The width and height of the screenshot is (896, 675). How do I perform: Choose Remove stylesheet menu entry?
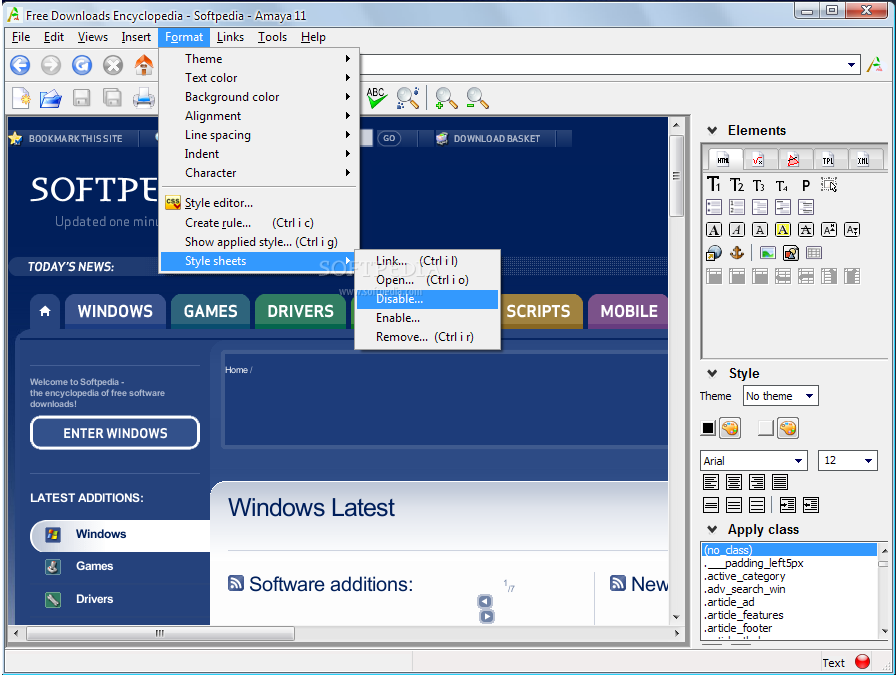(427, 337)
